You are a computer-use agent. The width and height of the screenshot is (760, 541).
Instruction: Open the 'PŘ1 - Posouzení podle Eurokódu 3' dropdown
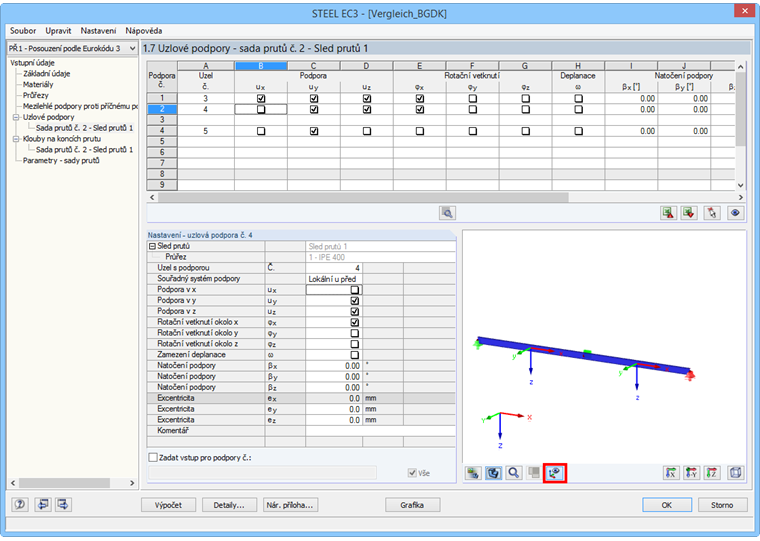click(132, 48)
